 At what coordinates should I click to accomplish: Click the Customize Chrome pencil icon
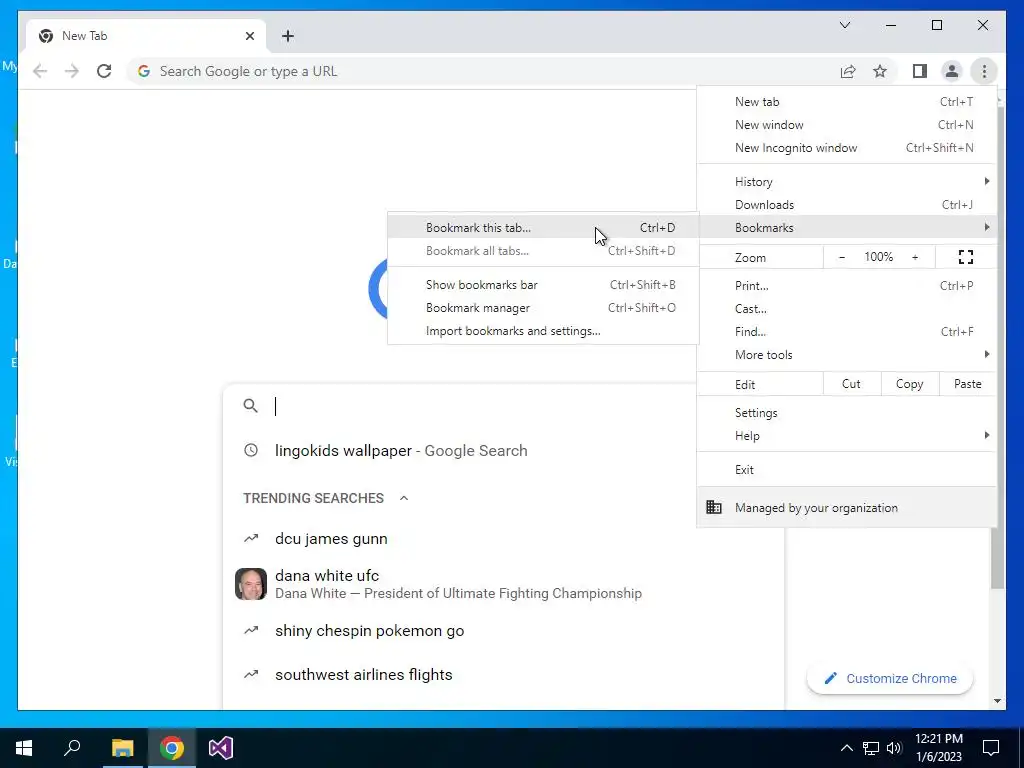click(830, 679)
